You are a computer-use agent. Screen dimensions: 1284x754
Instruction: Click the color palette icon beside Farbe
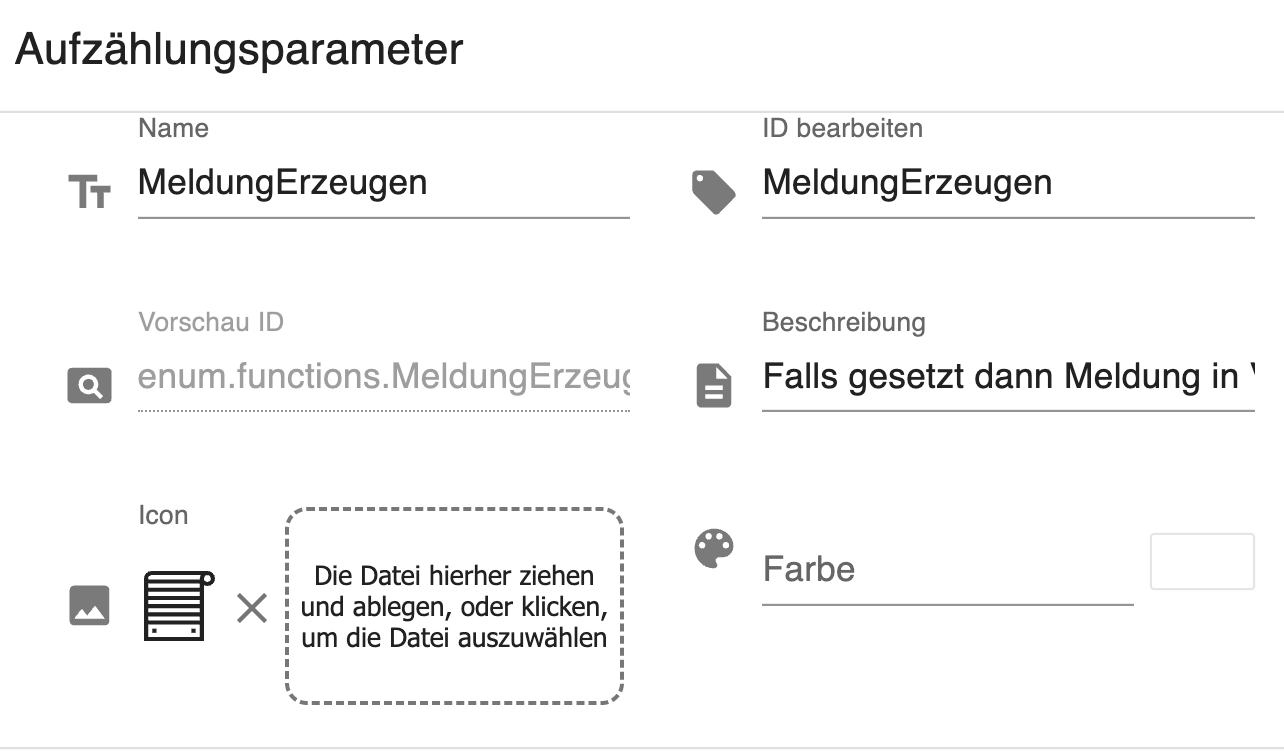714,549
